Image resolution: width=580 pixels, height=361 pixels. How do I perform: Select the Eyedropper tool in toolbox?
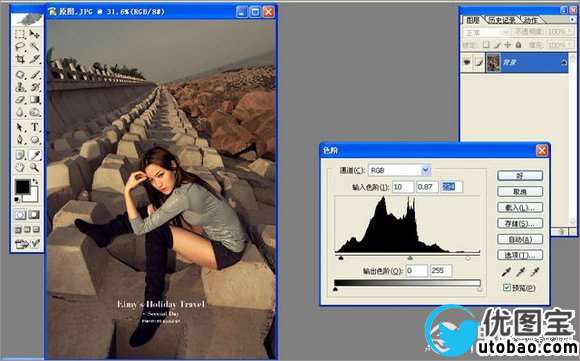pyautogui.click(x=34, y=155)
